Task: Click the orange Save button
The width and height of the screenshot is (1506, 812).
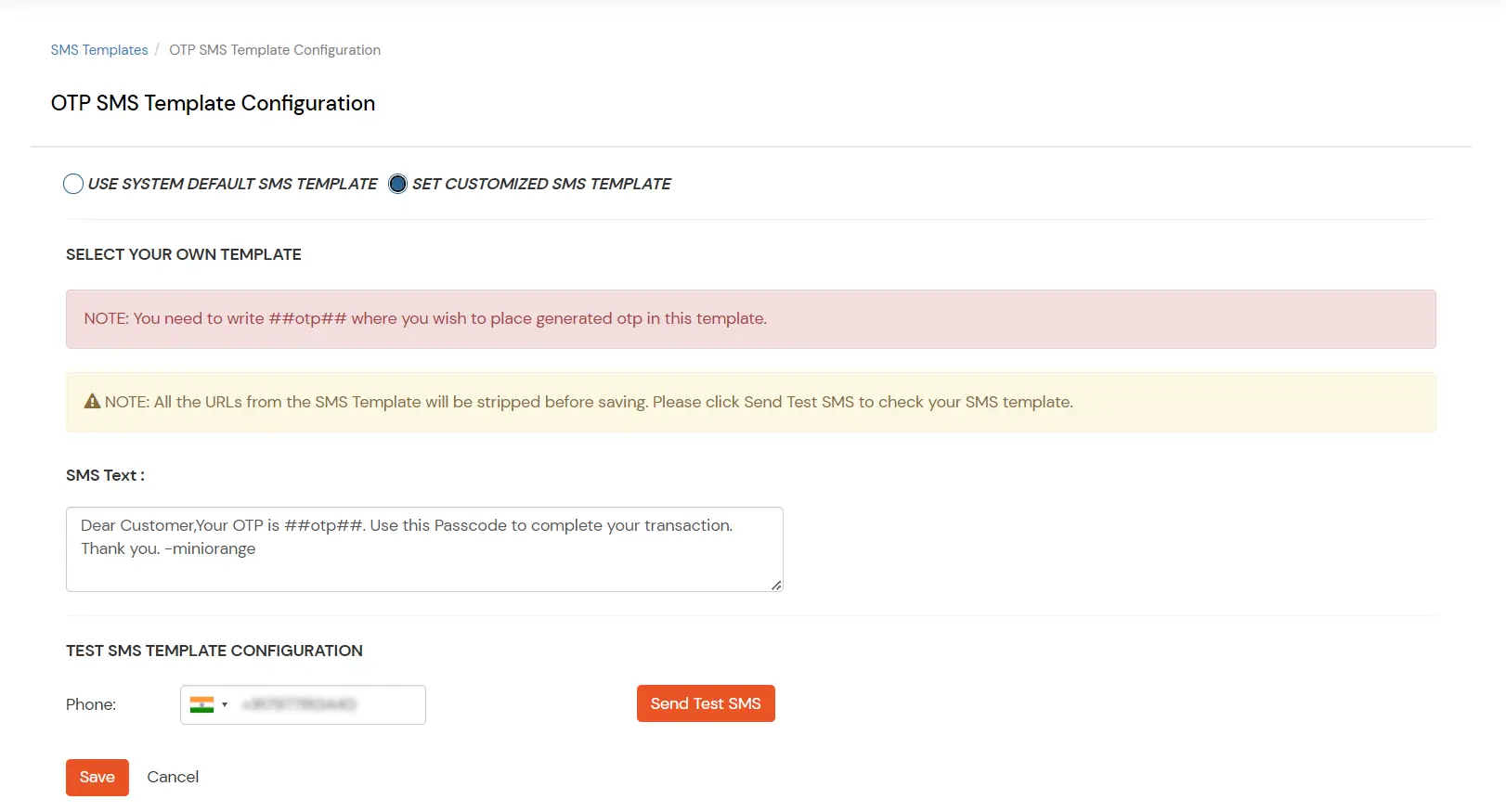Action: [x=97, y=777]
